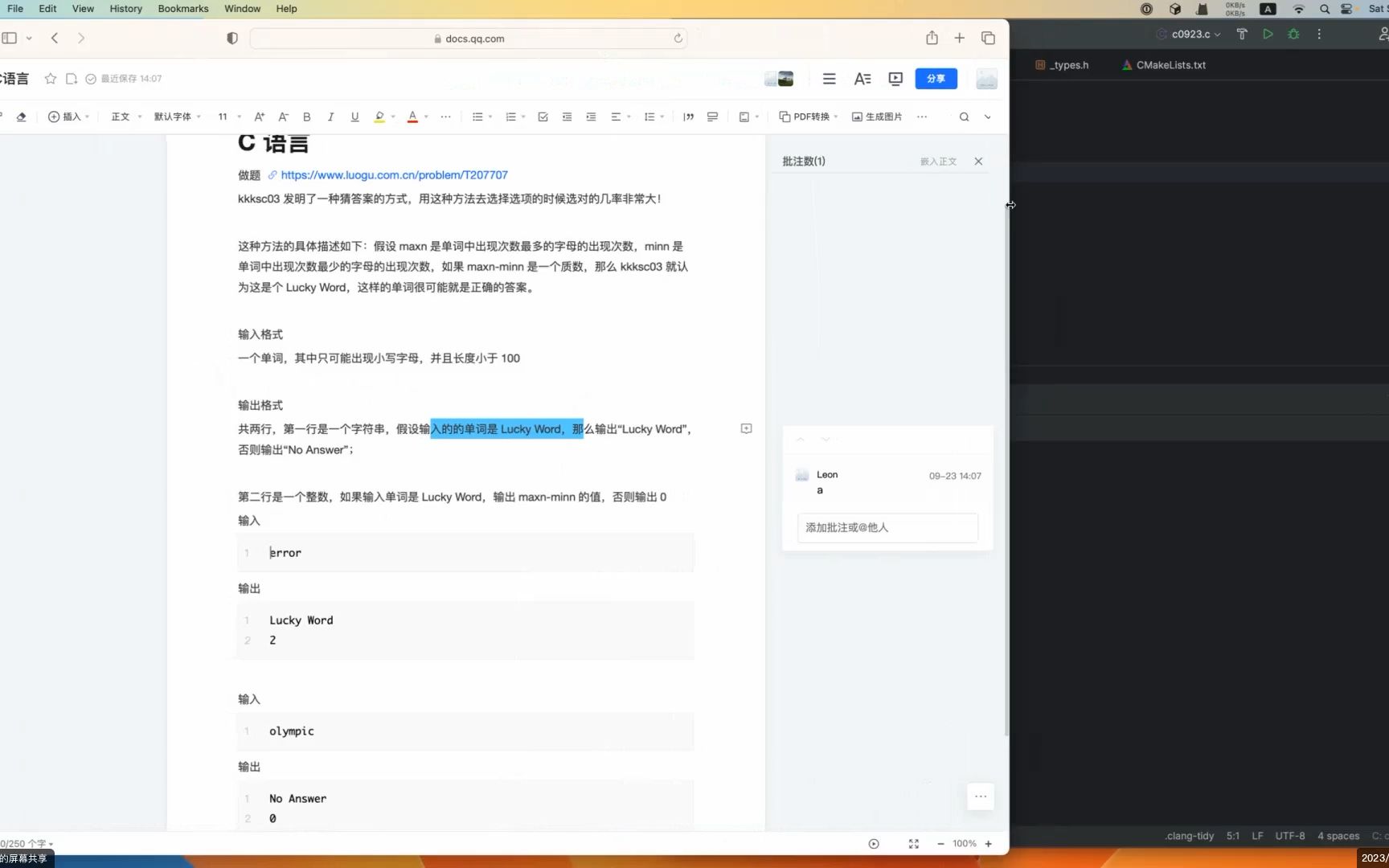Apply underline to selected text
Image resolution: width=1389 pixels, height=868 pixels.
pos(354,117)
